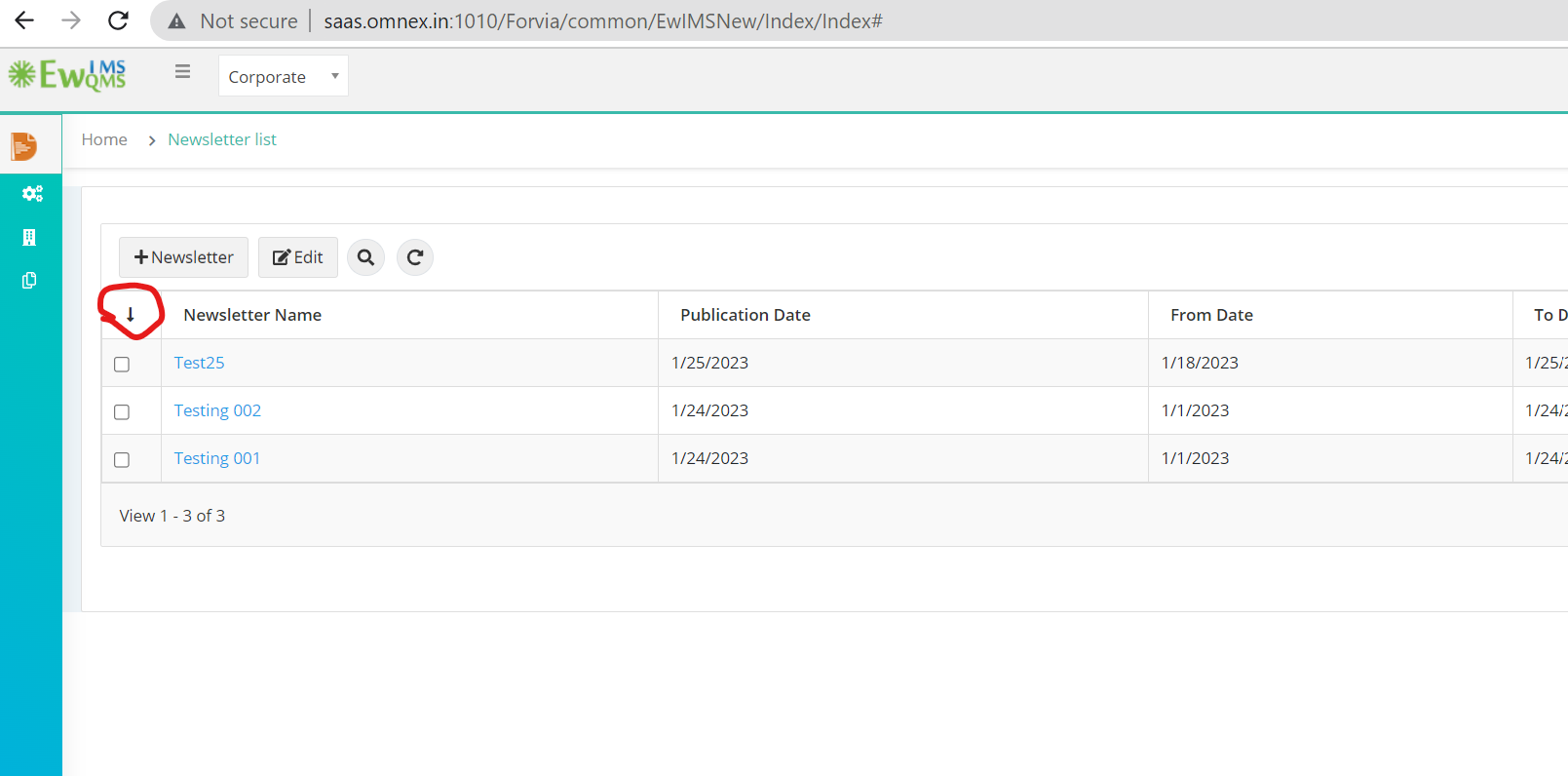Click the Newsletter list breadcrumb
1568x776 pixels.
[x=222, y=139]
